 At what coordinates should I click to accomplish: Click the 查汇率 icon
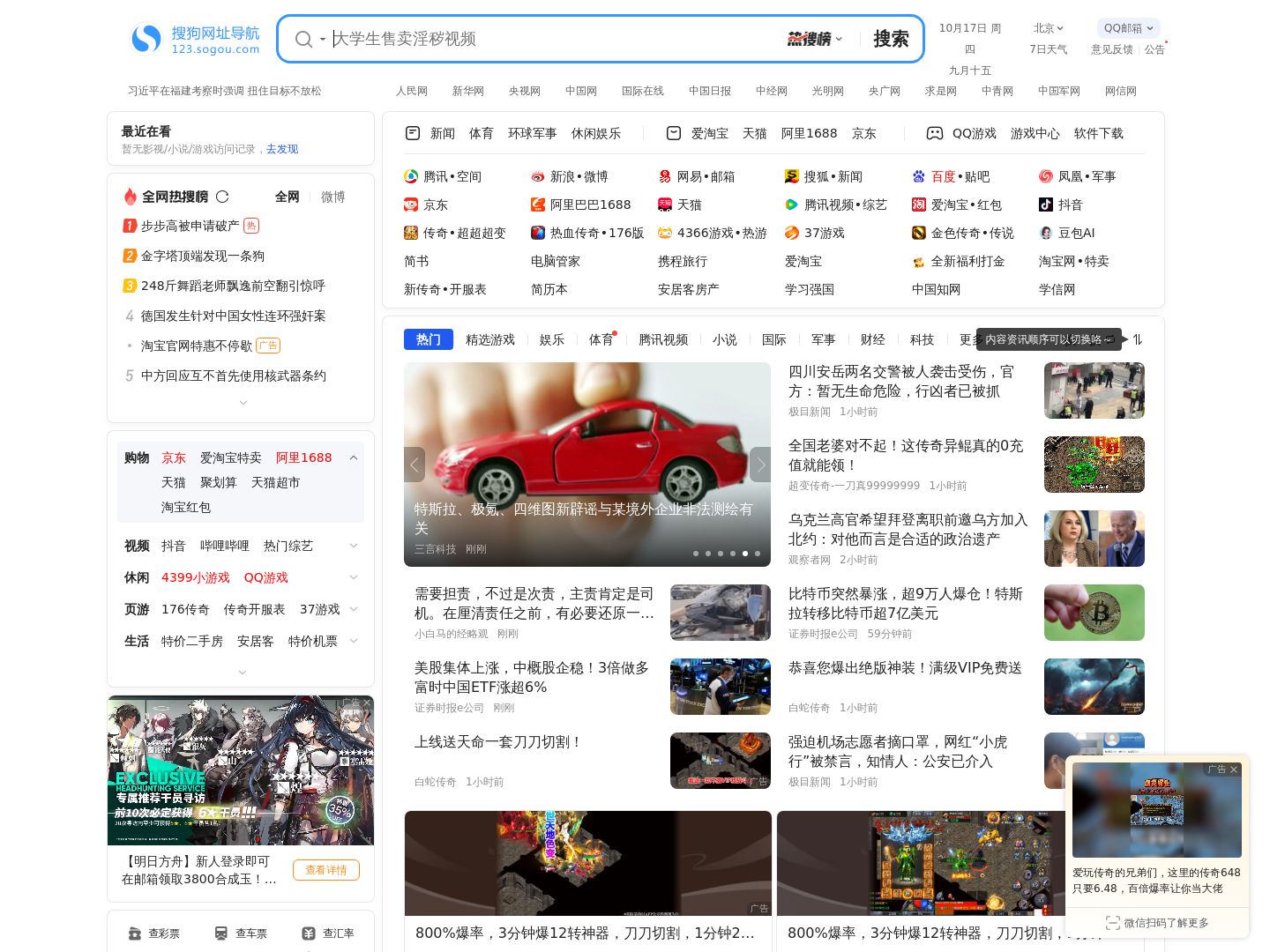click(x=309, y=933)
